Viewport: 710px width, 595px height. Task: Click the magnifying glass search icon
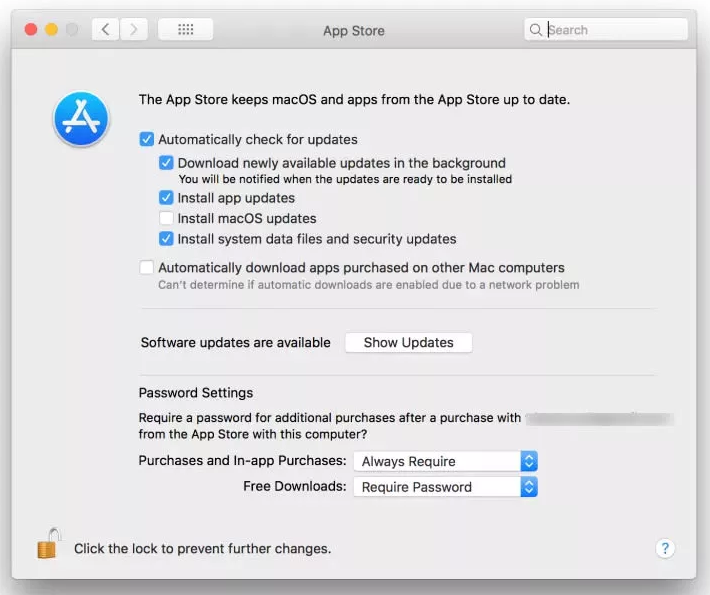coord(536,30)
